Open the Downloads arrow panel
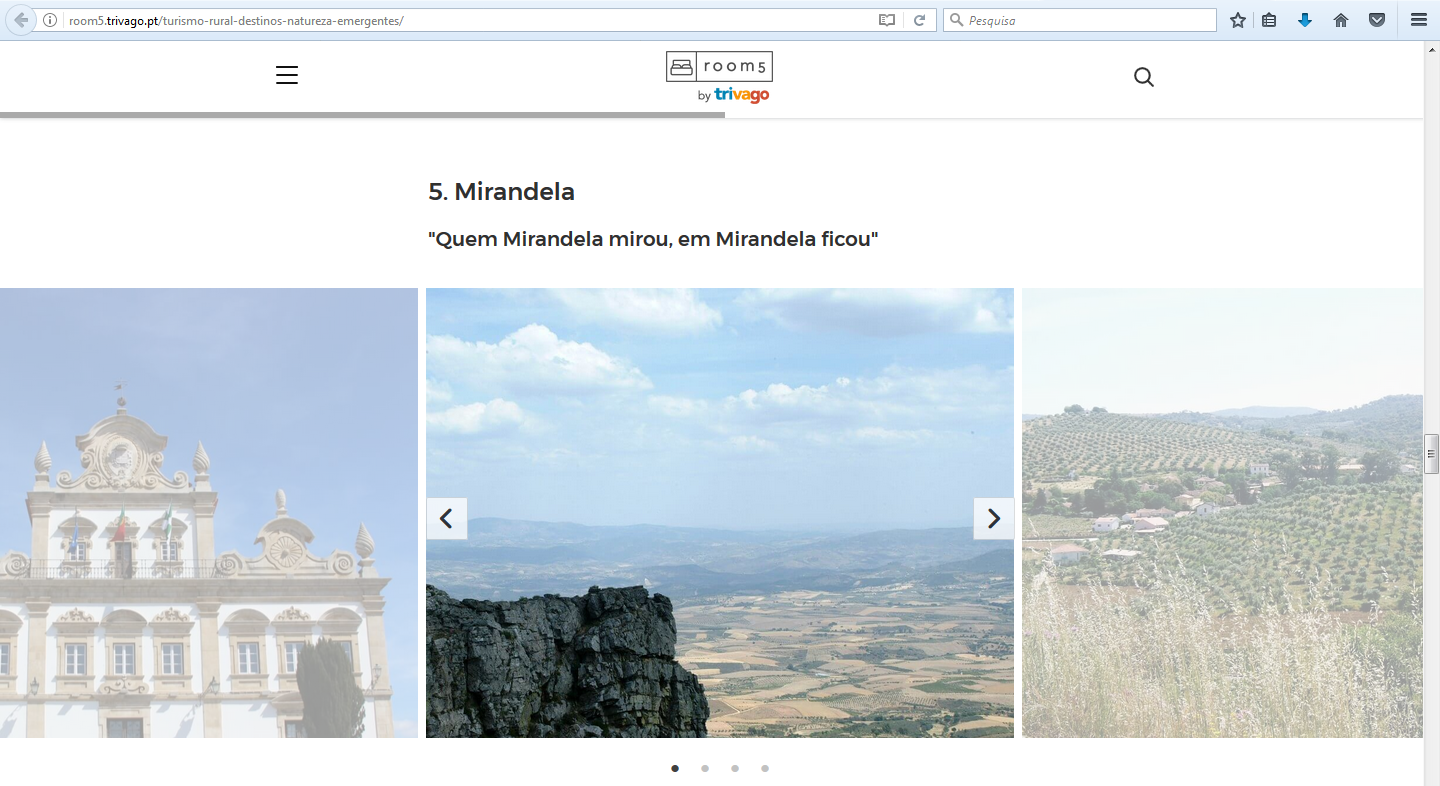This screenshot has width=1440, height=786. (x=1305, y=20)
